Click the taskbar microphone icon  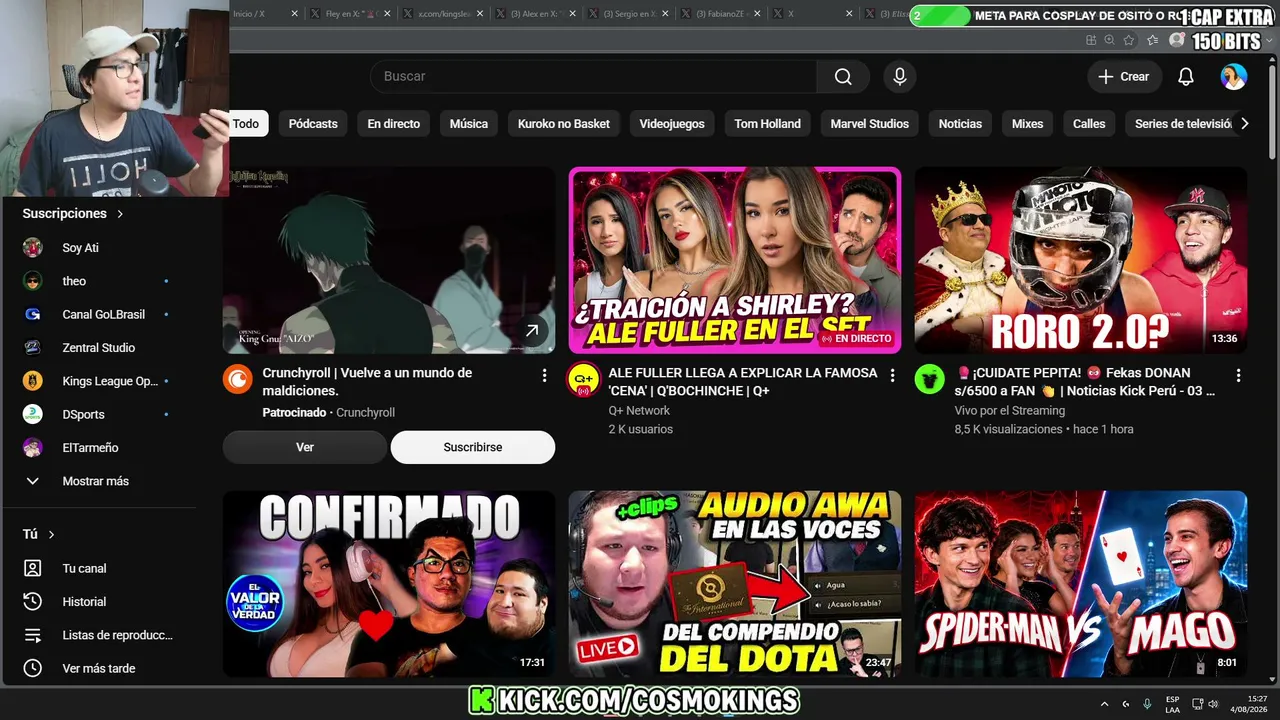1147,704
